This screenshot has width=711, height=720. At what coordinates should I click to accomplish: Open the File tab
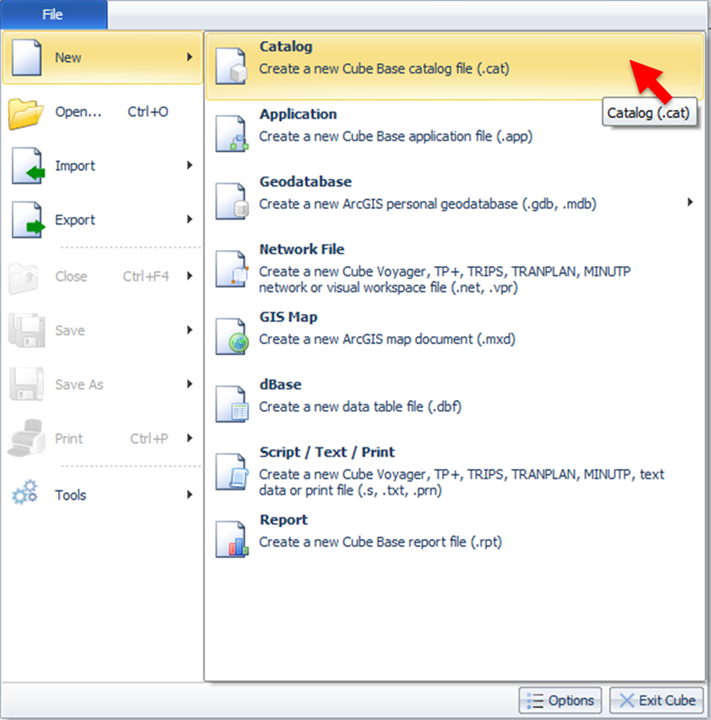pos(53,15)
